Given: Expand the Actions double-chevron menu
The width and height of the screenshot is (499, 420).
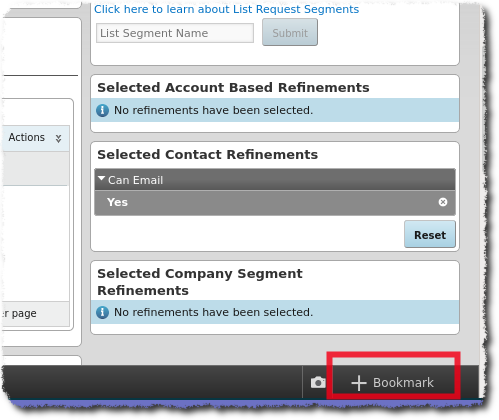Looking at the screenshot, I should tap(58, 138).
